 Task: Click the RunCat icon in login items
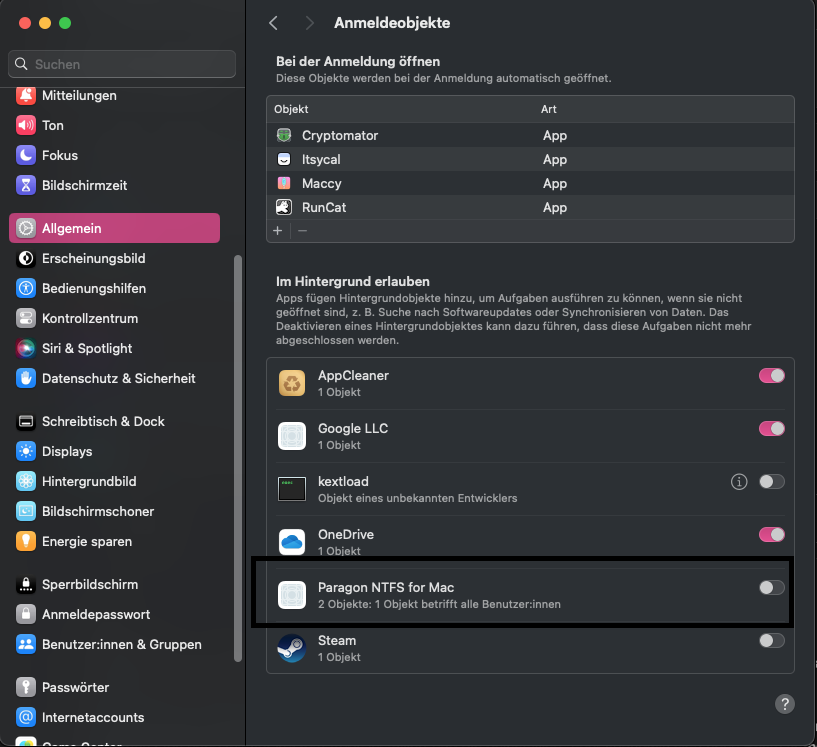click(284, 207)
